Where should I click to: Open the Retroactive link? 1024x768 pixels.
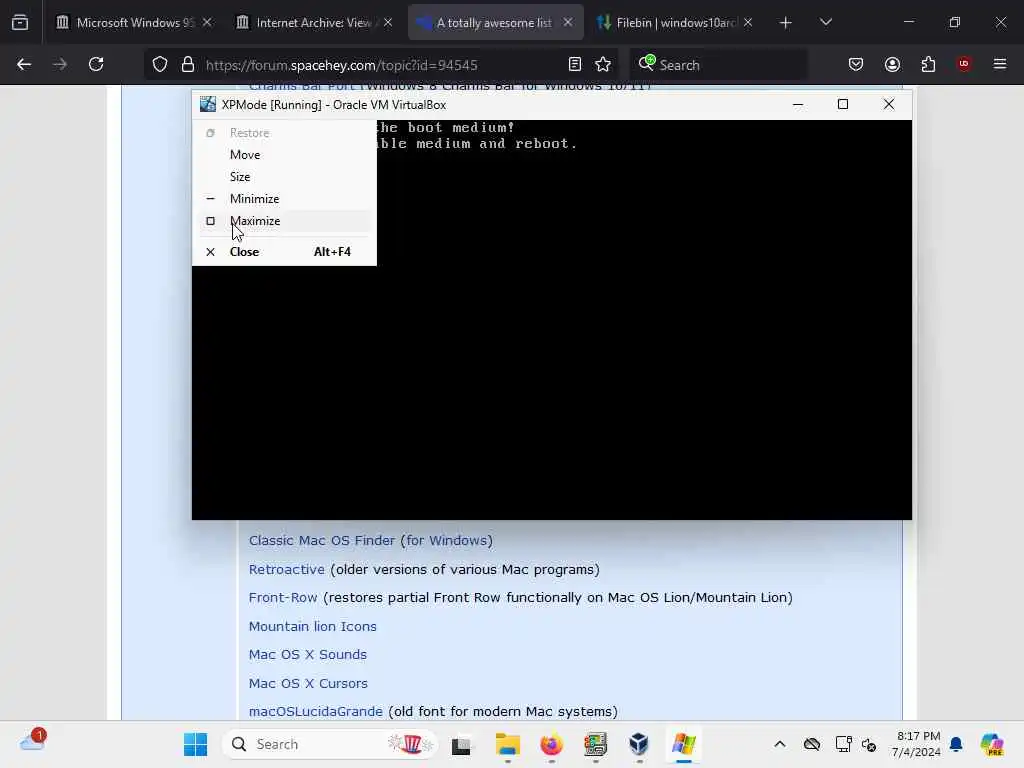pyautogui.click(x=287, y=569)
